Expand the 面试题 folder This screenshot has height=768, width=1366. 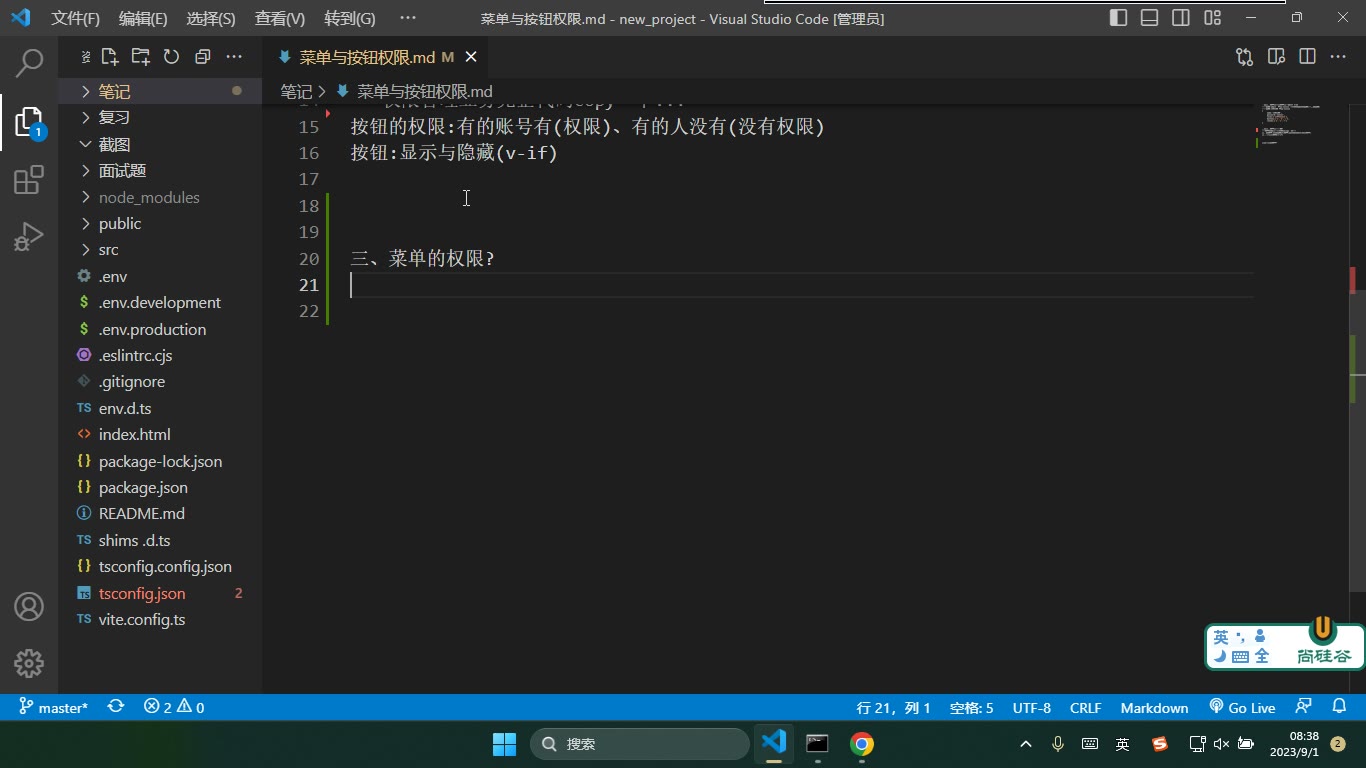(161, 171)
